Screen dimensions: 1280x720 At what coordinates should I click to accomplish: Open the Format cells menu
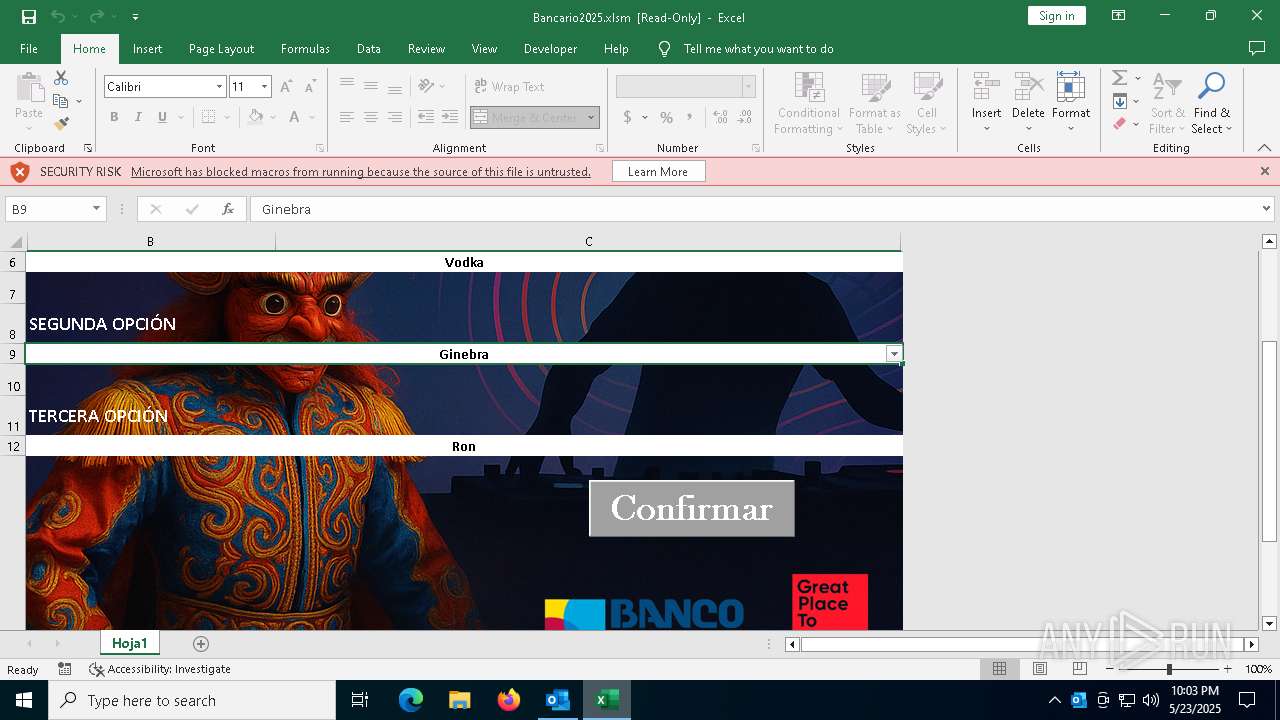(x=1071, y=103)
